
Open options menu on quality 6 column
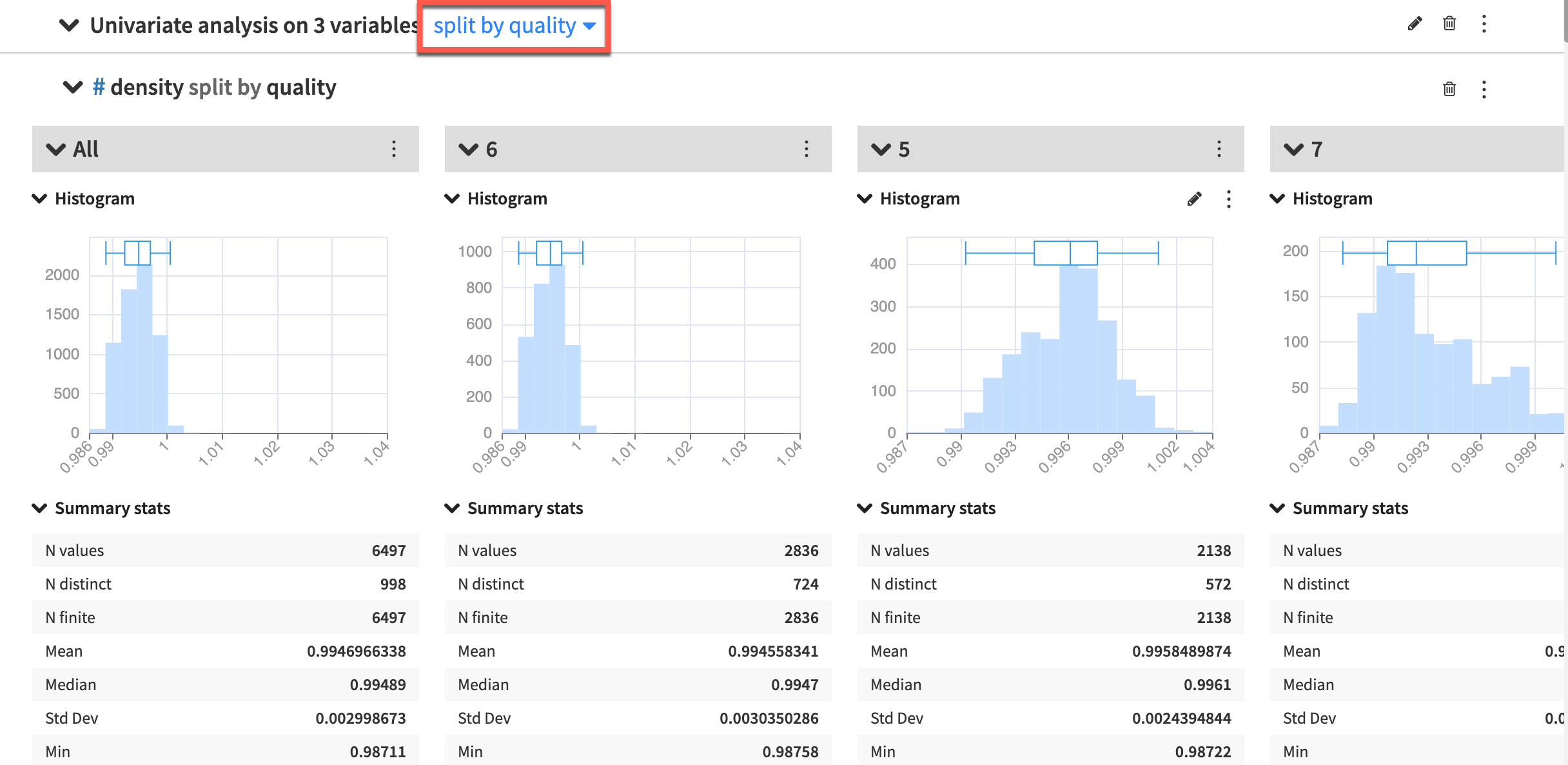[807, 149]
